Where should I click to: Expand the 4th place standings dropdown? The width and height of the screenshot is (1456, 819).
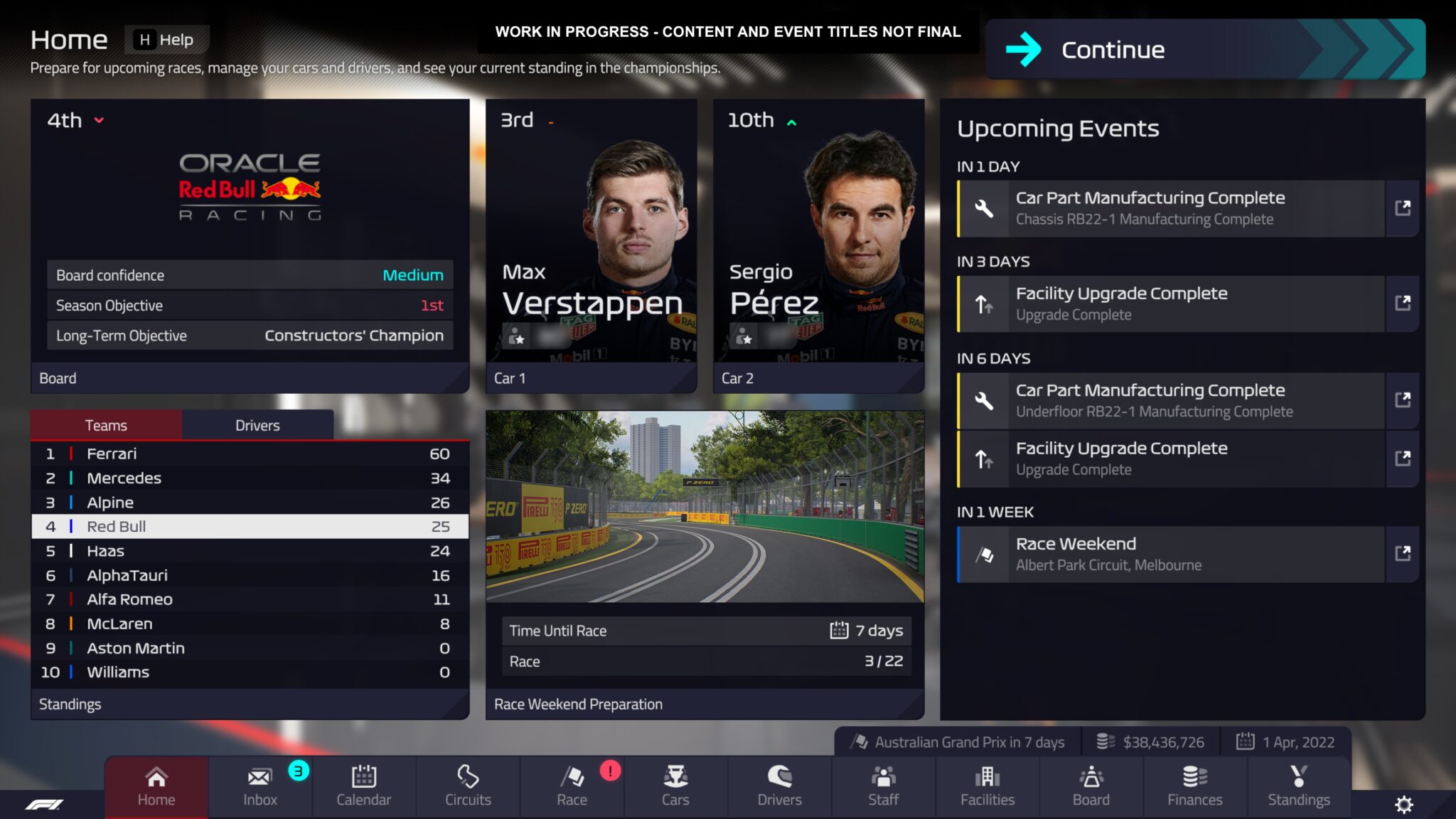(x=98, y=119)
